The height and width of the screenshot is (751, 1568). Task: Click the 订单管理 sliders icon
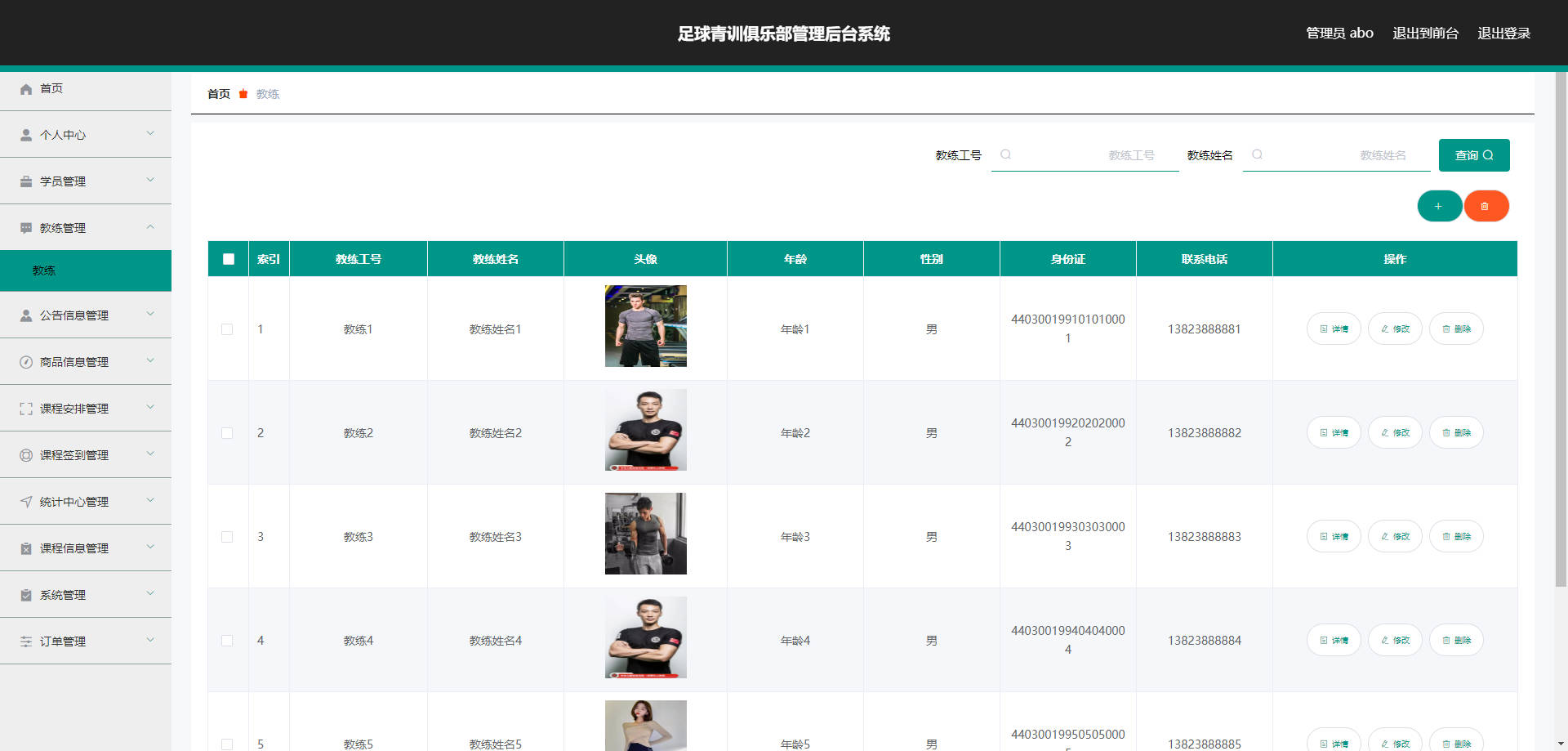[x=26, y=641]
